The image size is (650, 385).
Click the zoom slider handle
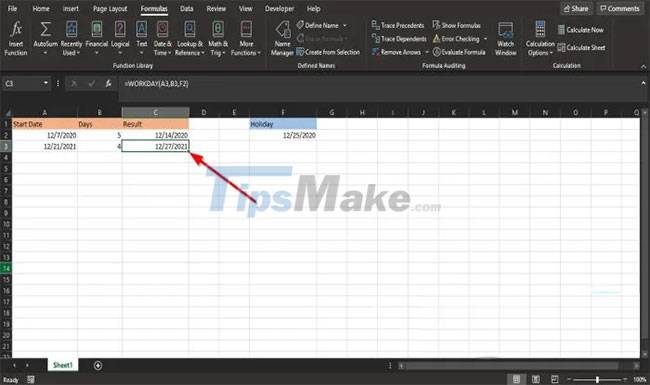tap(597, 379)
